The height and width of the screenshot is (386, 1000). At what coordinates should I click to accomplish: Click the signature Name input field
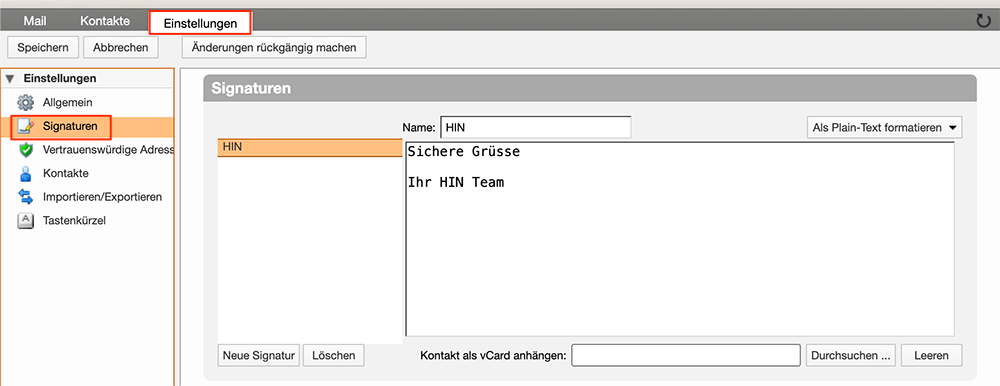pyautogui.click(x=536, y=128)
